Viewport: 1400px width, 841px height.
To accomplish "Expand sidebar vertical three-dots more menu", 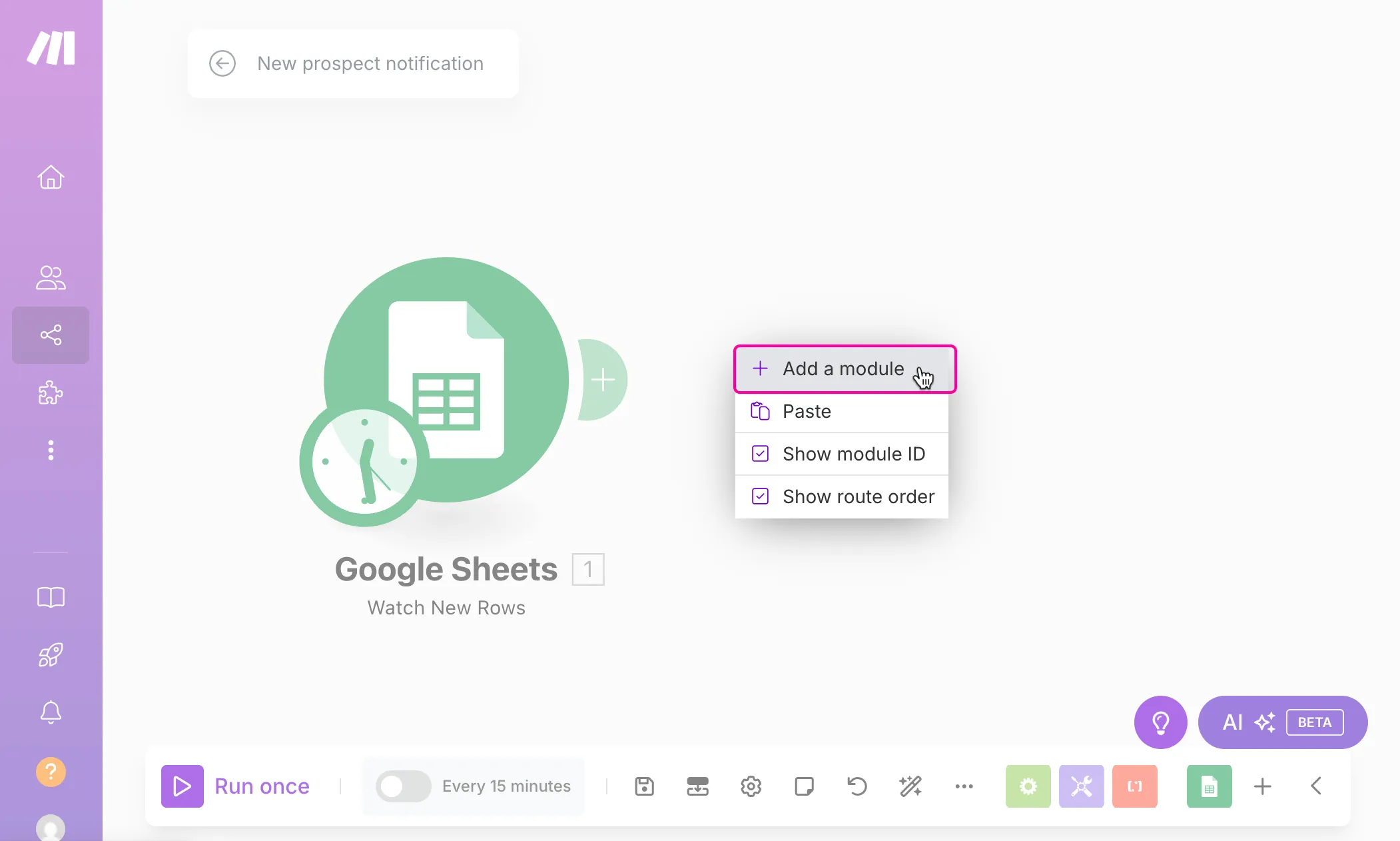I will point(51,450).
